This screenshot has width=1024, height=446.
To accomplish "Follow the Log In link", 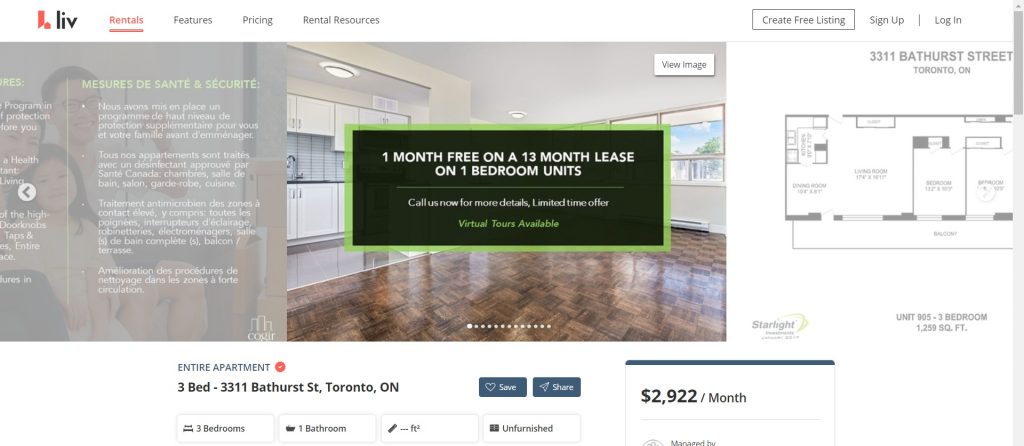I will (948, 20).
